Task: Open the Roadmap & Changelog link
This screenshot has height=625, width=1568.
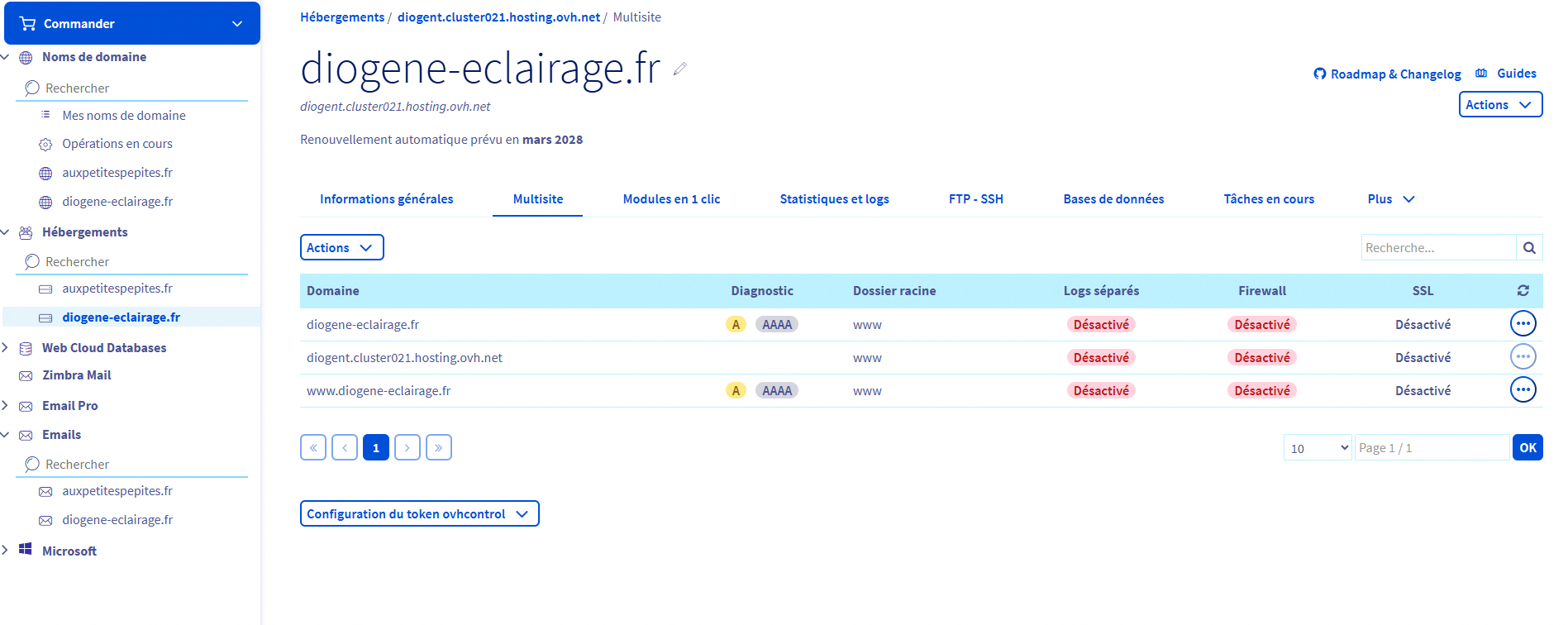Action: 1387,74
